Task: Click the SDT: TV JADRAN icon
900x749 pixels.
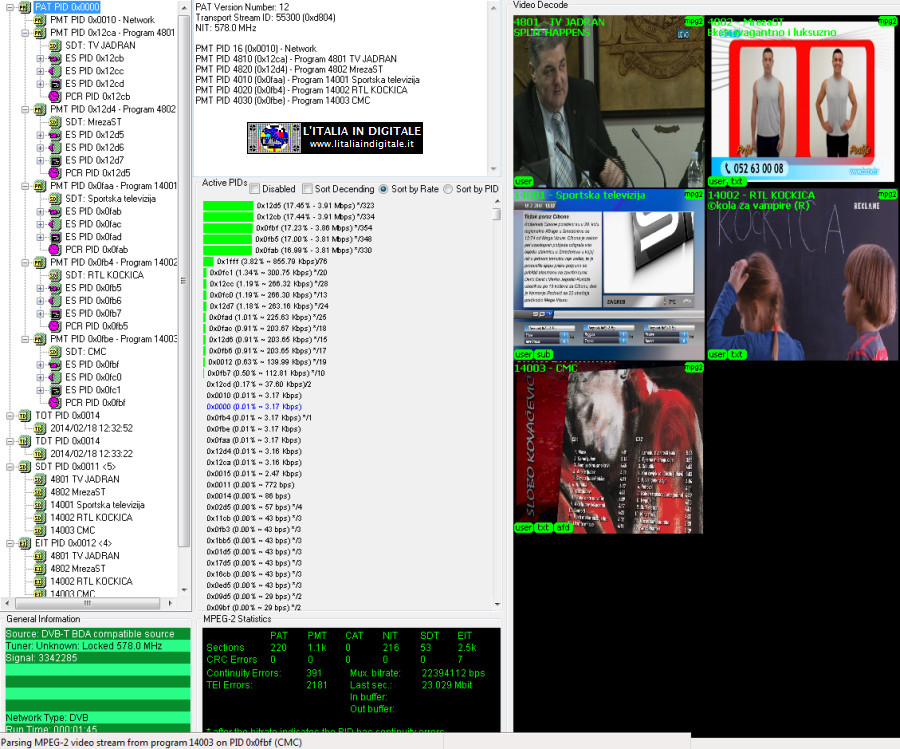Action: [55, 45]
